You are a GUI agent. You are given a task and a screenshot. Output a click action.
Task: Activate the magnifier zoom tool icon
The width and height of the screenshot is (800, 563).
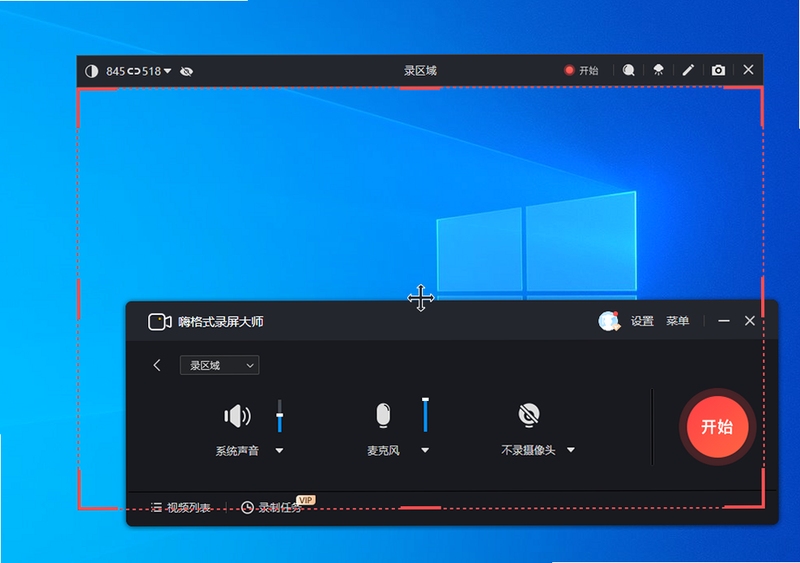tap(629, 70)
